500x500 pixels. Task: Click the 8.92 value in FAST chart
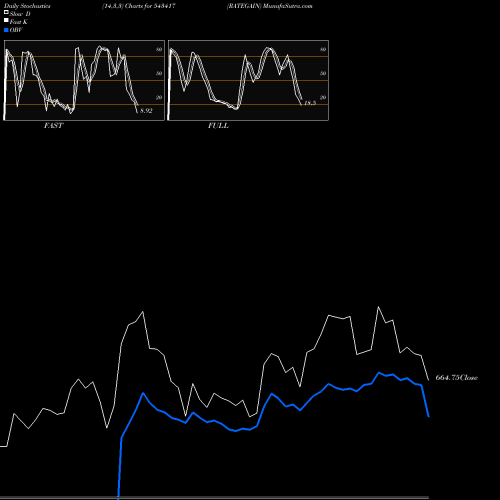pyautogui.click(x=146, y=111)
